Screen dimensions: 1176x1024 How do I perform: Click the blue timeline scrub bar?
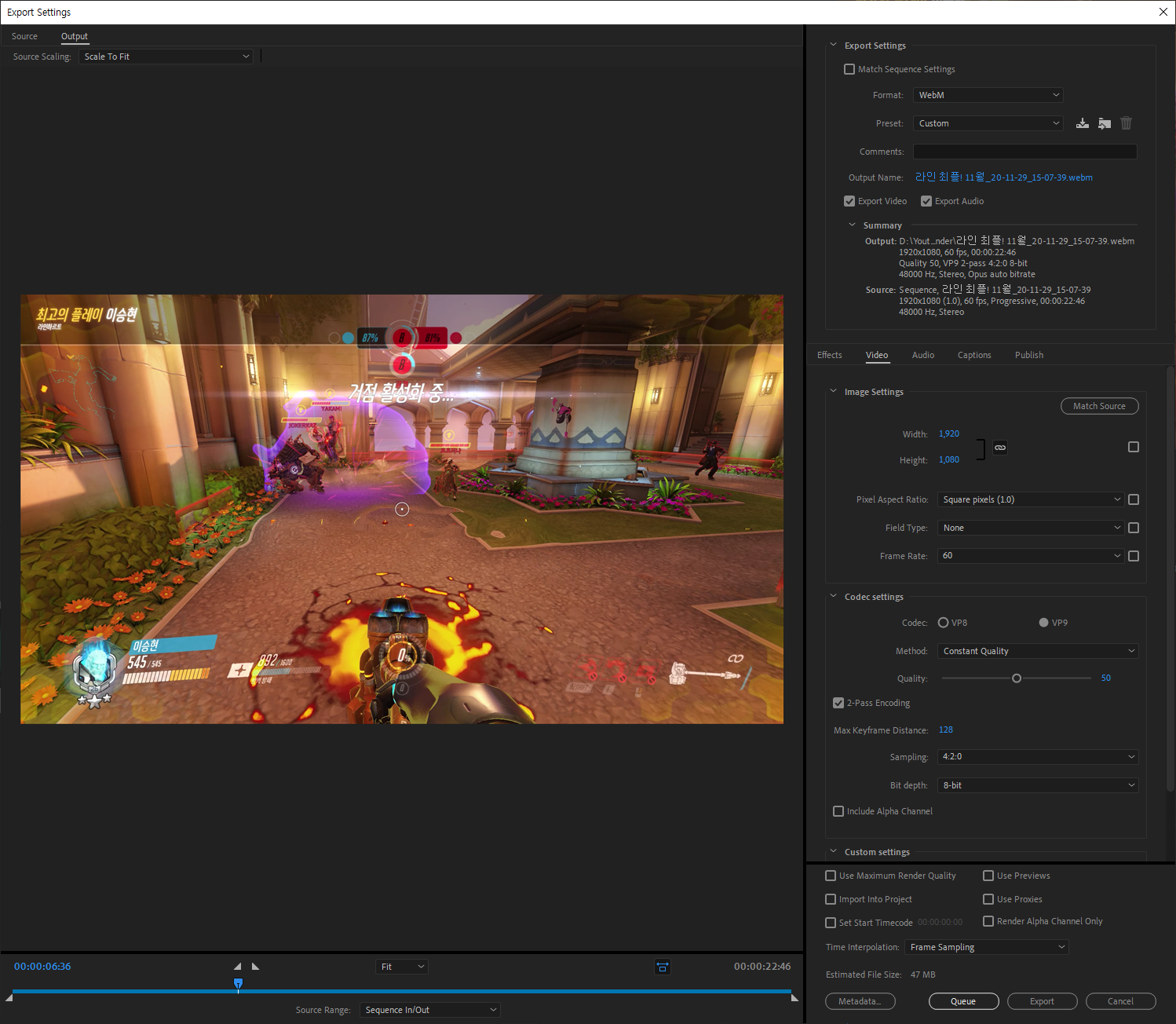(401, 991)
